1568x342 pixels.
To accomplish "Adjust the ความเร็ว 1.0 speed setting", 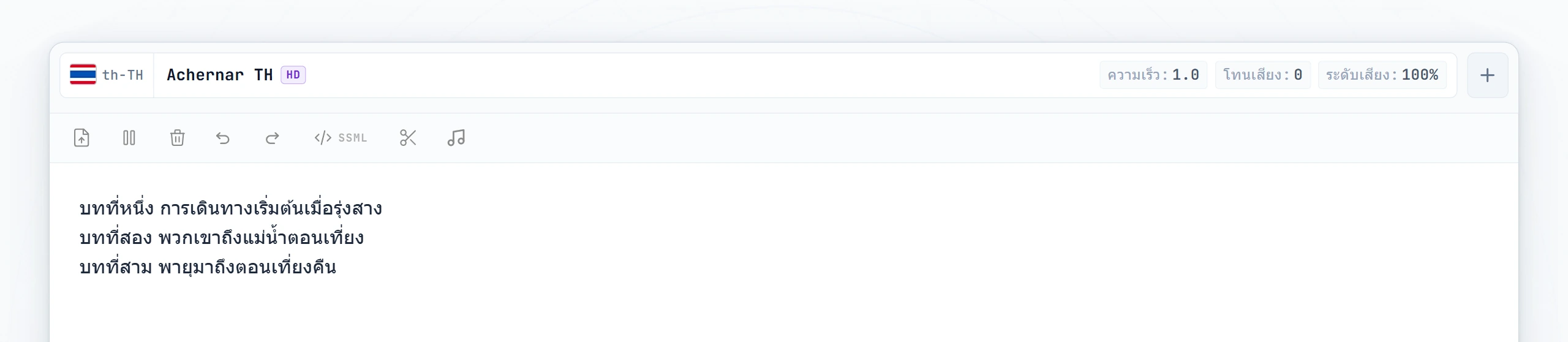I will 1153,75.
